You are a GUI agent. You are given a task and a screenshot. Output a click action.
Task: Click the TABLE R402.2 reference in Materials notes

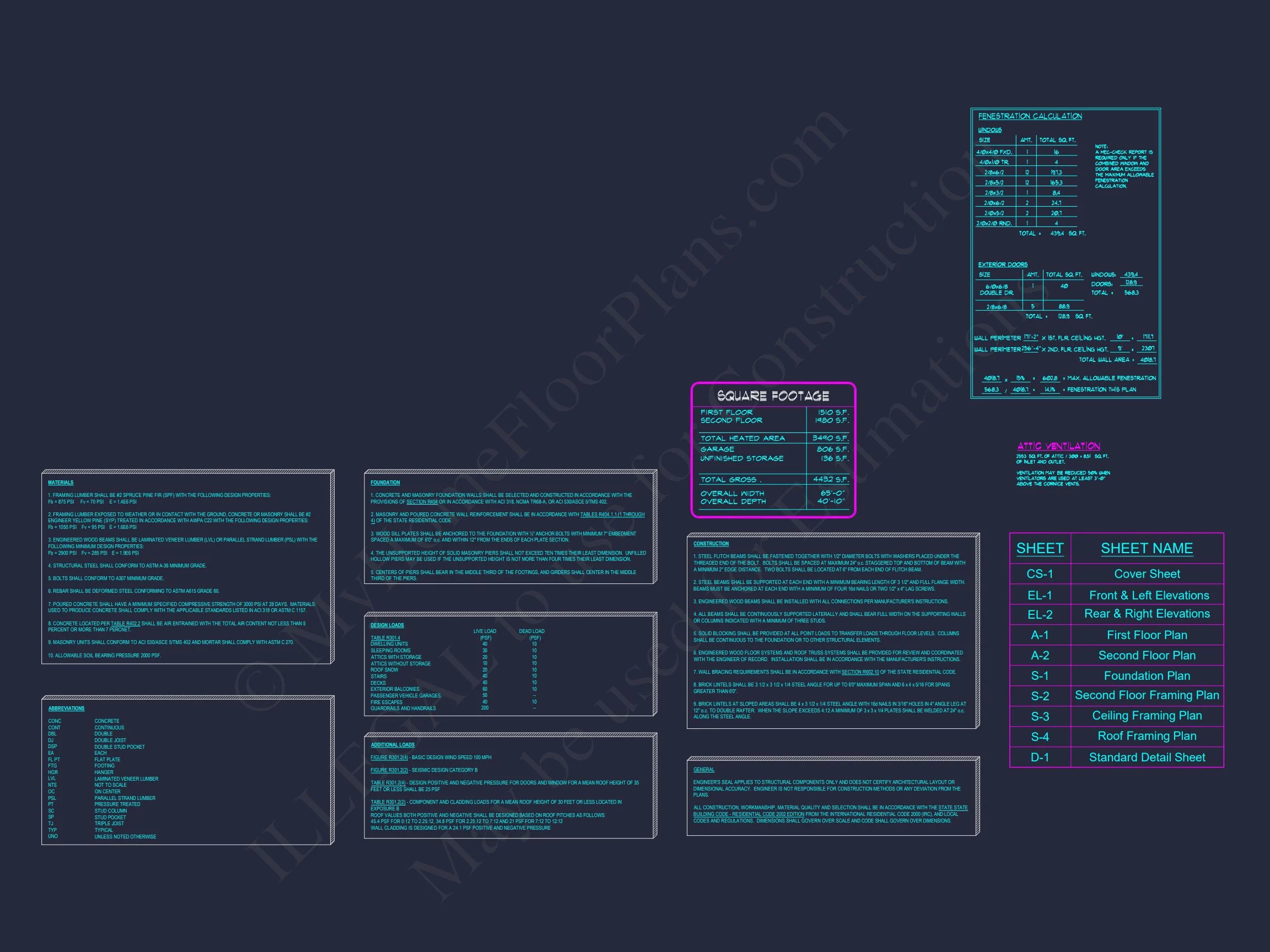125,623
